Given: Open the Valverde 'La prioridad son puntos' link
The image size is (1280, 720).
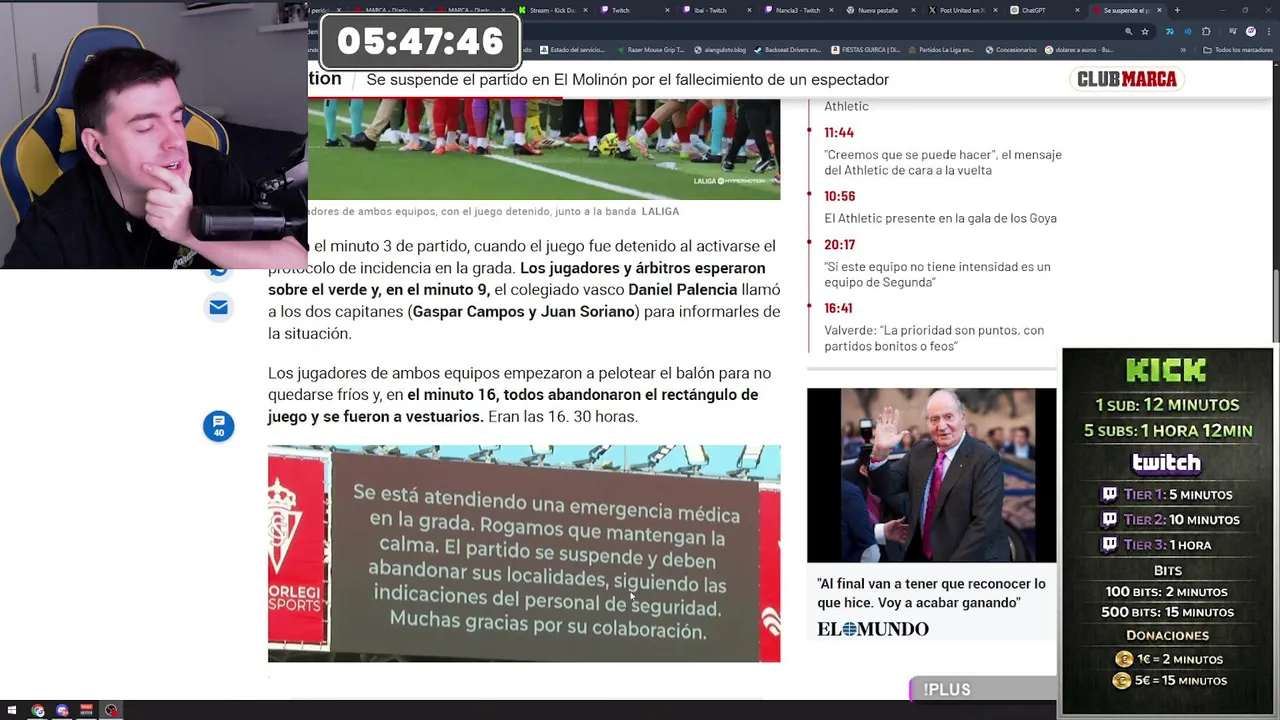Looking at the screenshot, I should (934, 338).
